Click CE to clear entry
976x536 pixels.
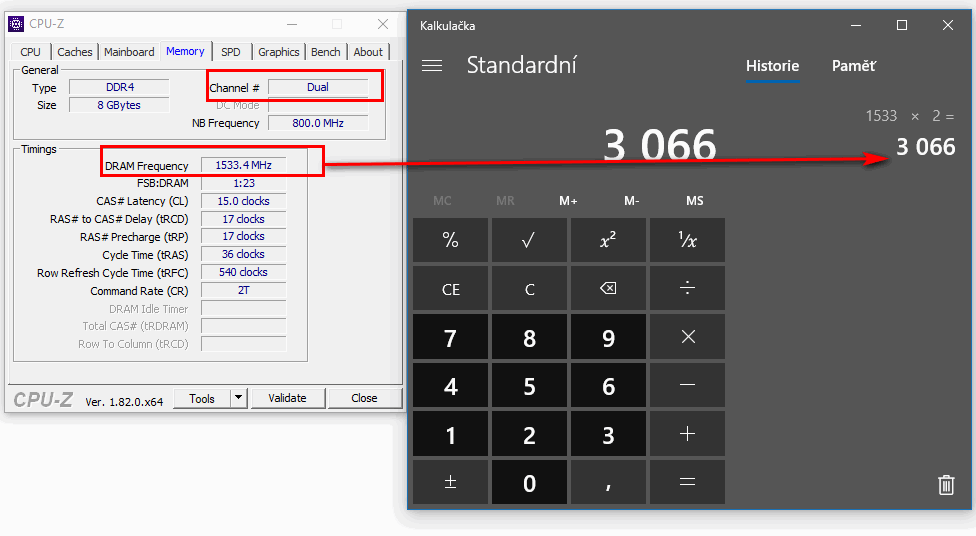click(x=451, y=288)
